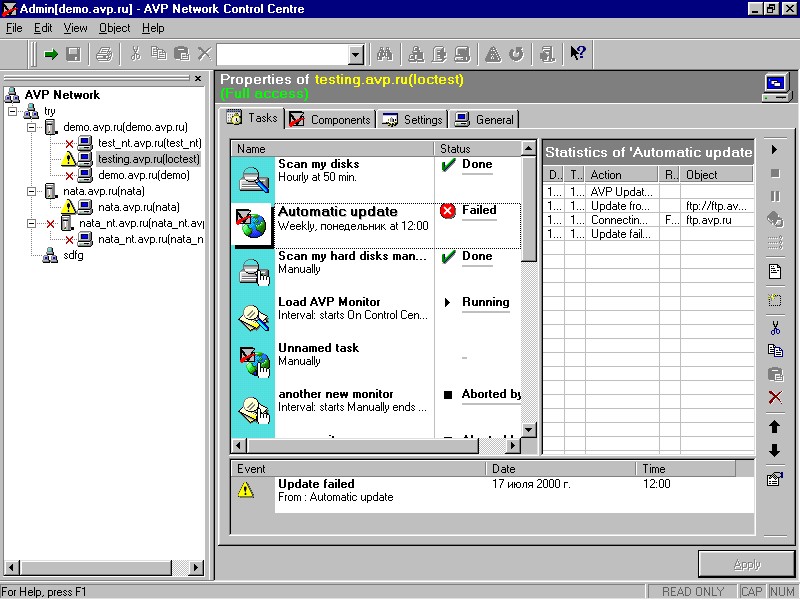Click the Pause icon in the side toolbar
This screenshot has width=800, height=600.
(775, 196)
